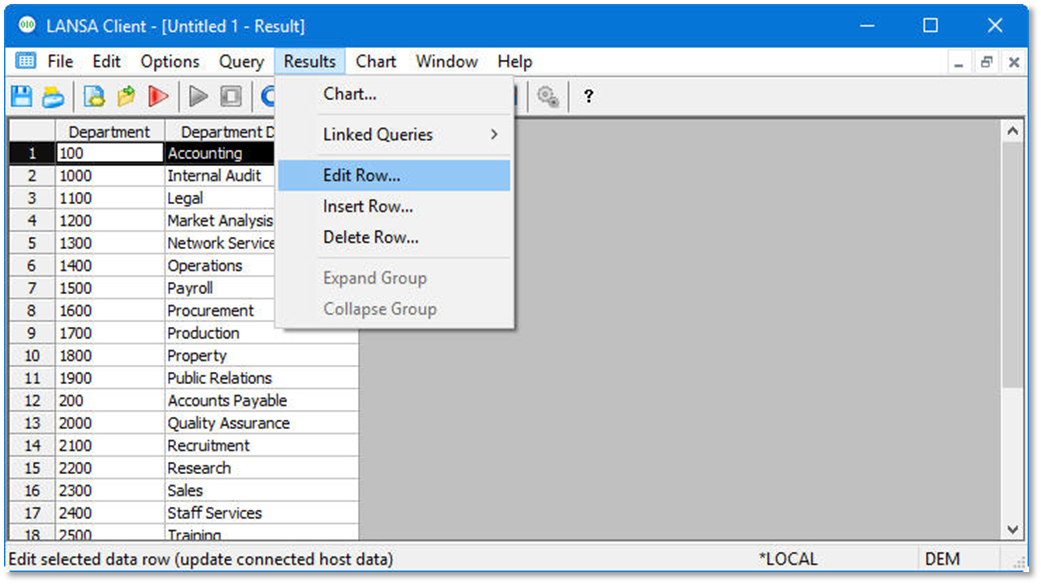Click the gray play arrow toolbar icon
1041x584 pixels.
[x=198, y=96]
